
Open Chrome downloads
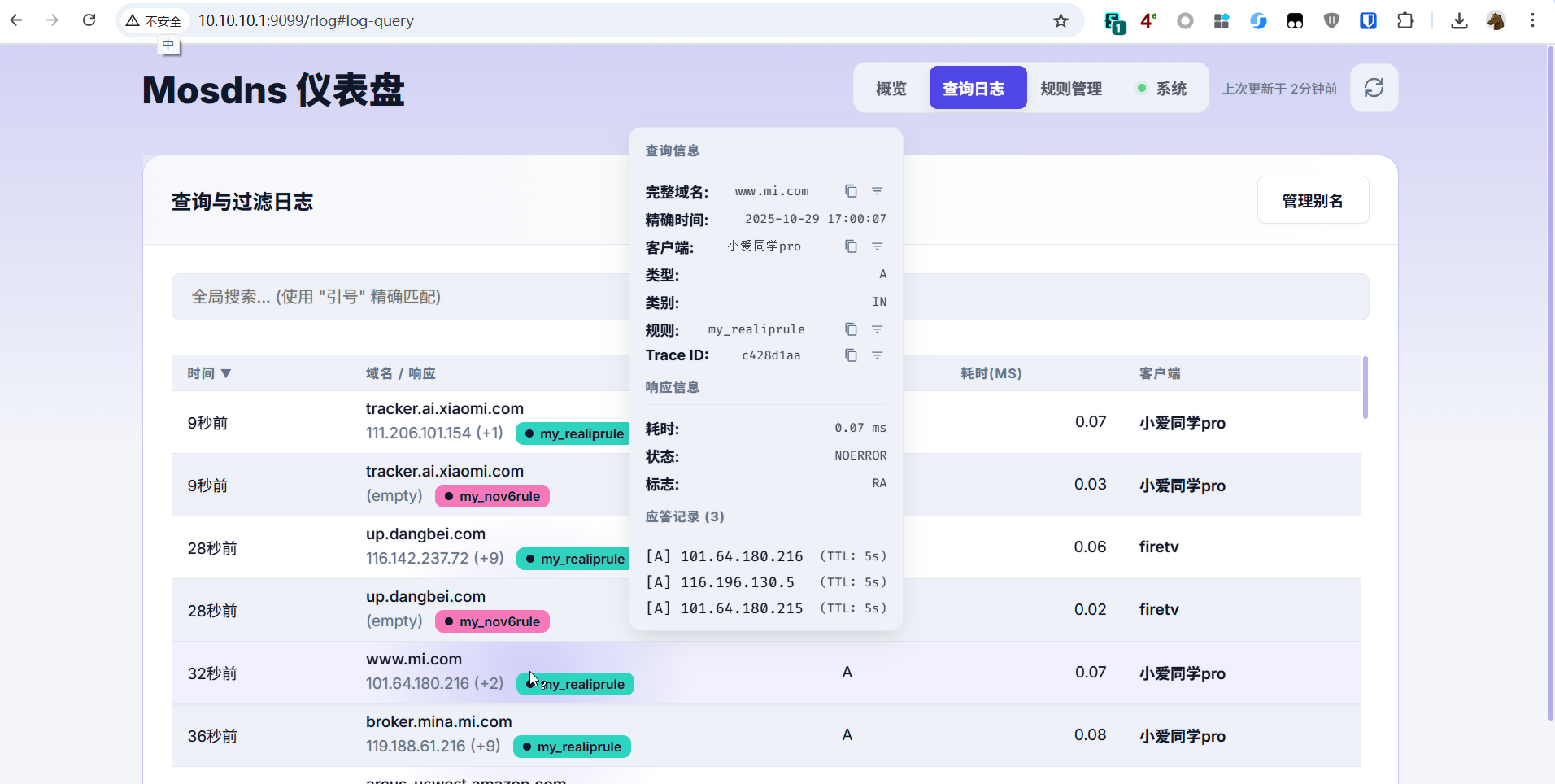tap(1459, 20)
